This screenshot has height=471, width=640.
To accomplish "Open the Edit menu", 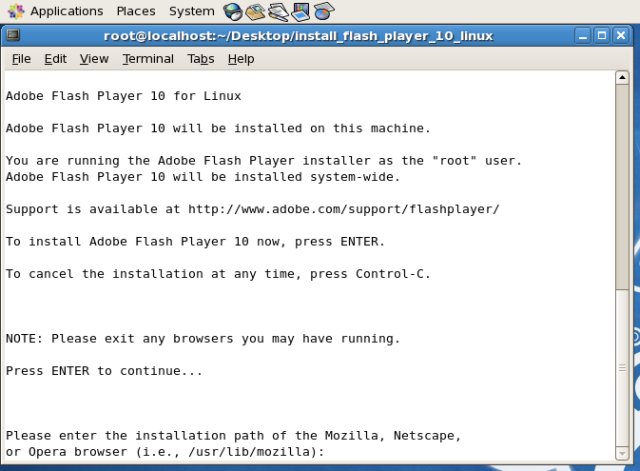I will tap(56, 59).
